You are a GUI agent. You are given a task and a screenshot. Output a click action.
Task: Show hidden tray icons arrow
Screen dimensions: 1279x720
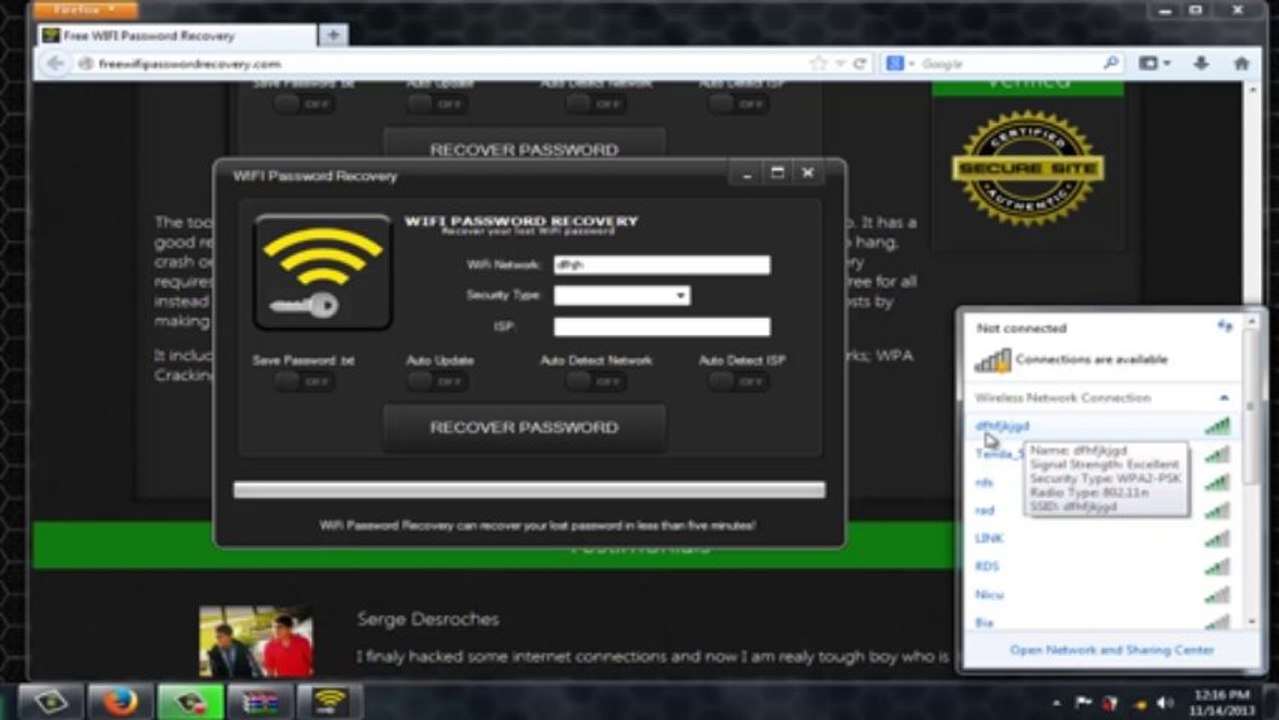pos(1056,702)
